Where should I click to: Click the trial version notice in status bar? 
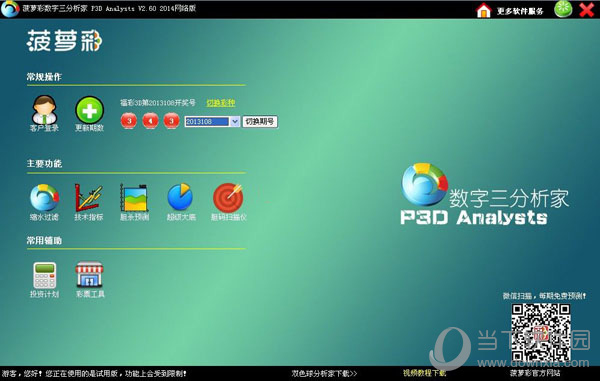[x=94, y=373]
